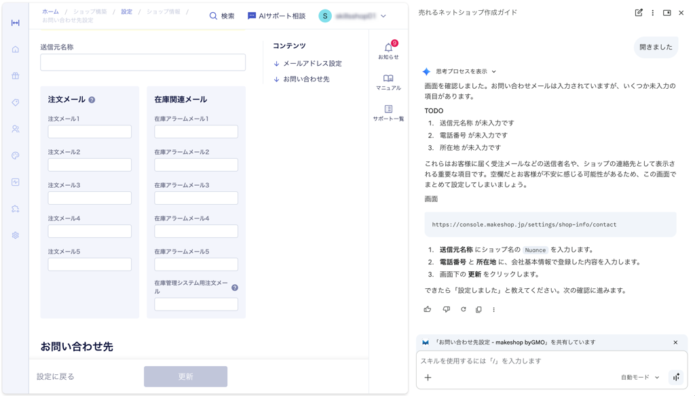
Task: Open the guide panel more-options menu
Action: coord(652,13)
